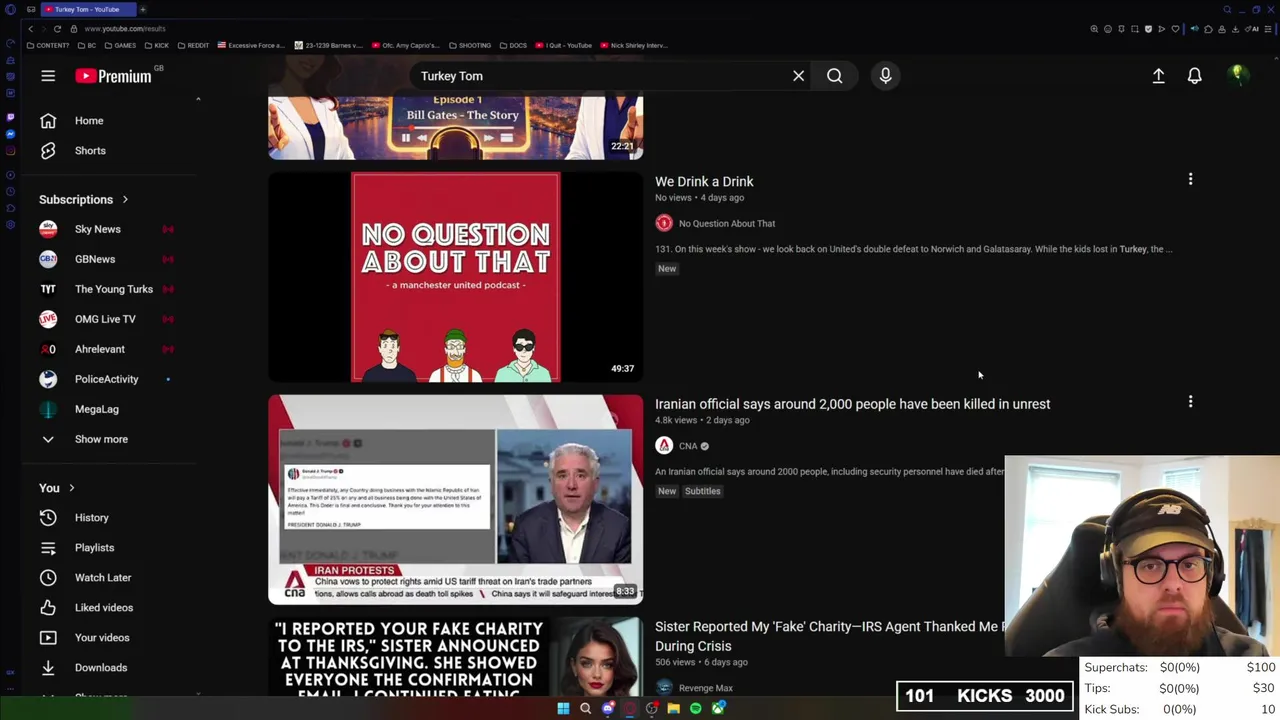
Task: Open File Explorer from the taskbar
Action: click(673, 709)
